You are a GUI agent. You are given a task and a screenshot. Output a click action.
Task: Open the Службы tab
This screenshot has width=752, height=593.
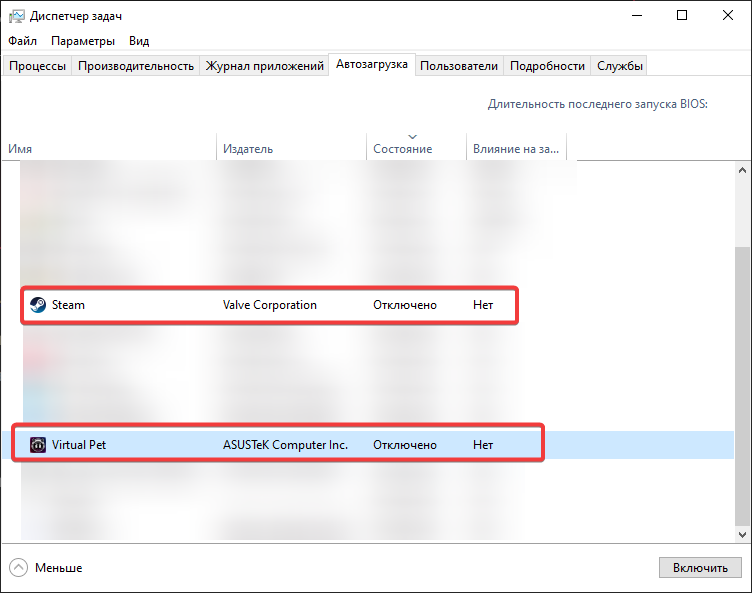pyautogui.click(x=619, y=66)
